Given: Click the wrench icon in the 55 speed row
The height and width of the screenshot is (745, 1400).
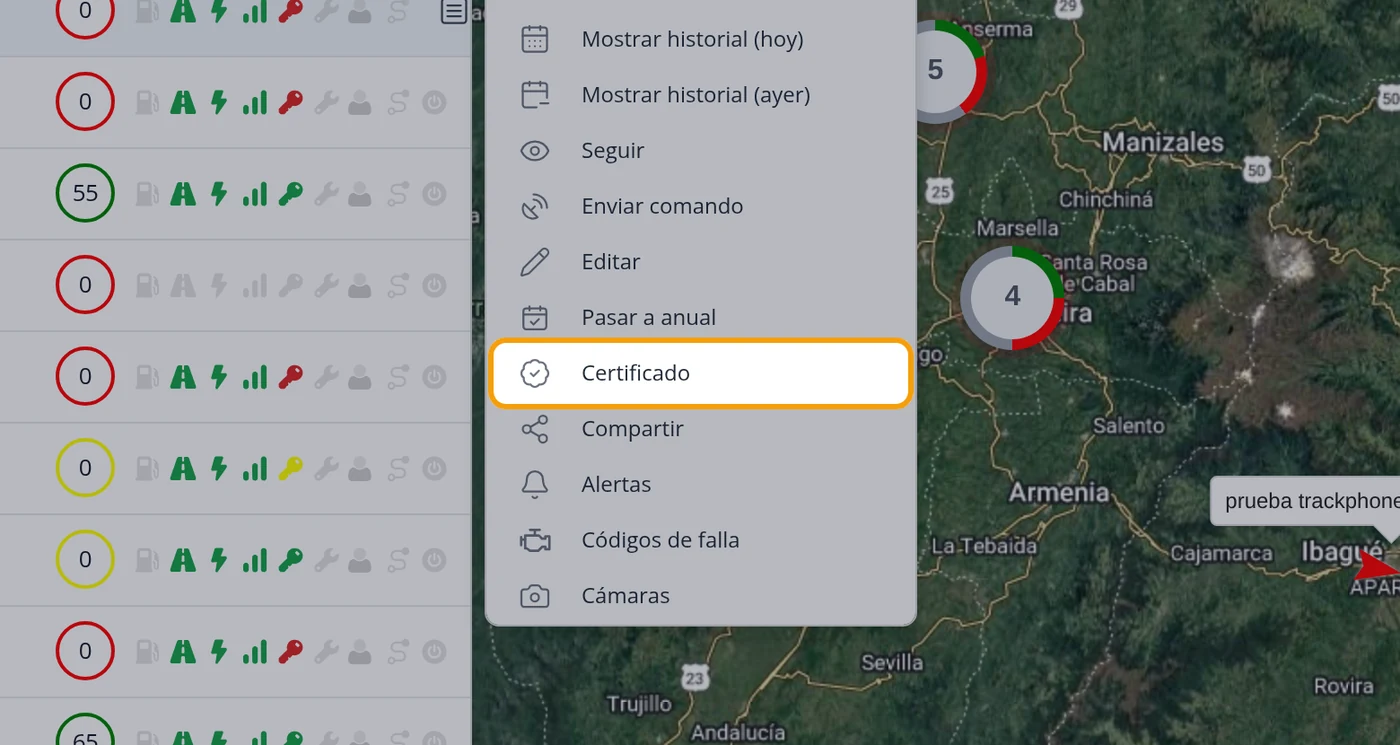Looking at the screenshot, I should [x=326, y=193].
